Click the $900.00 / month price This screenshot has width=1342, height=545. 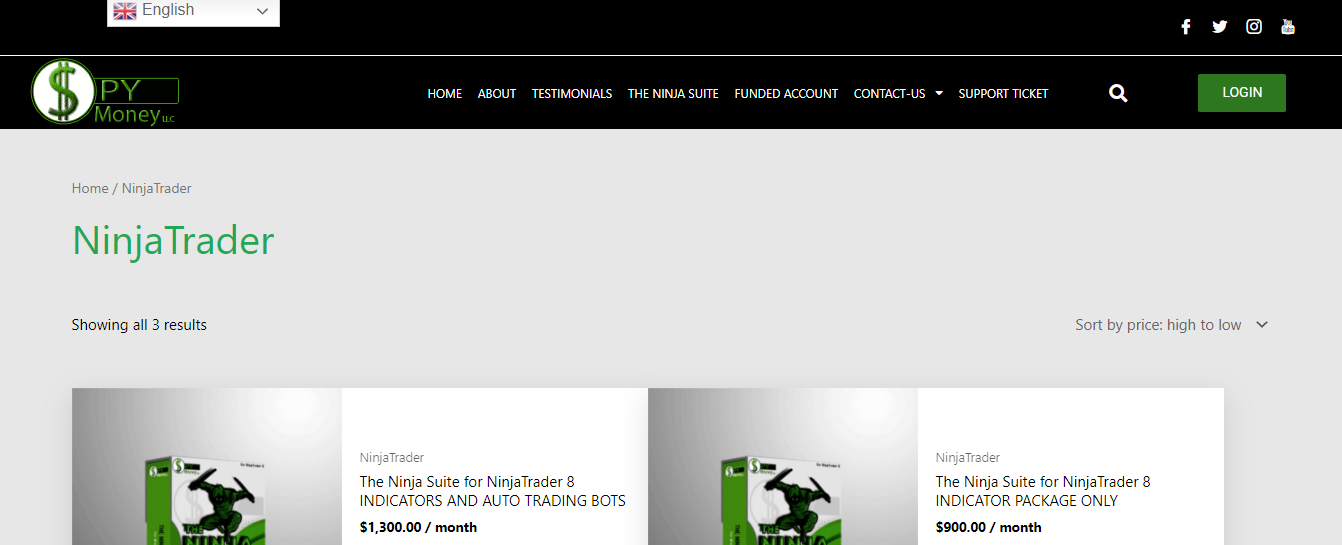click(x=989, y=527)
